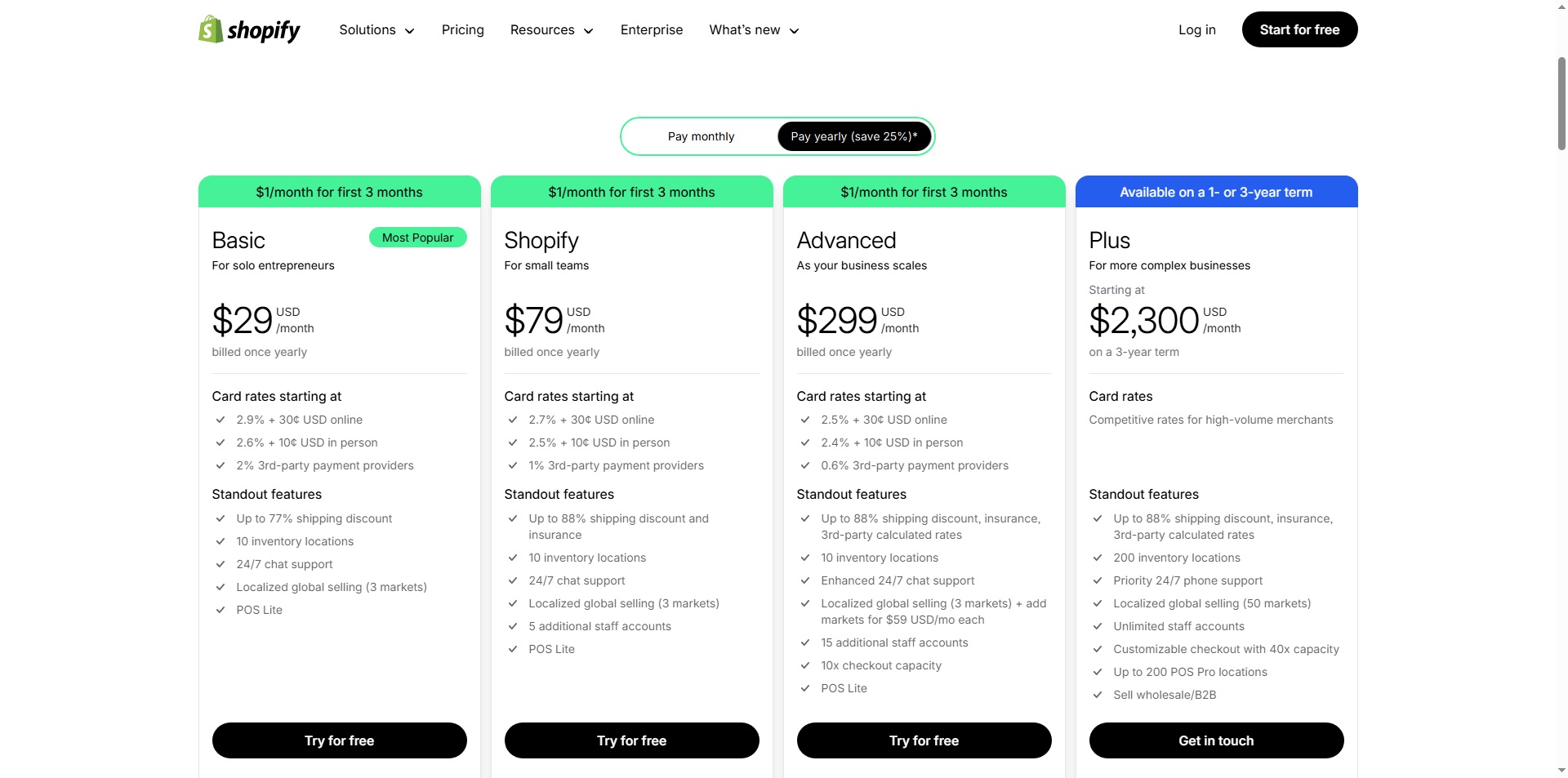The image size is (1568, 778).
Task: Click checkmark next to 5 additional staff accounts
Action: click(513, 626)
